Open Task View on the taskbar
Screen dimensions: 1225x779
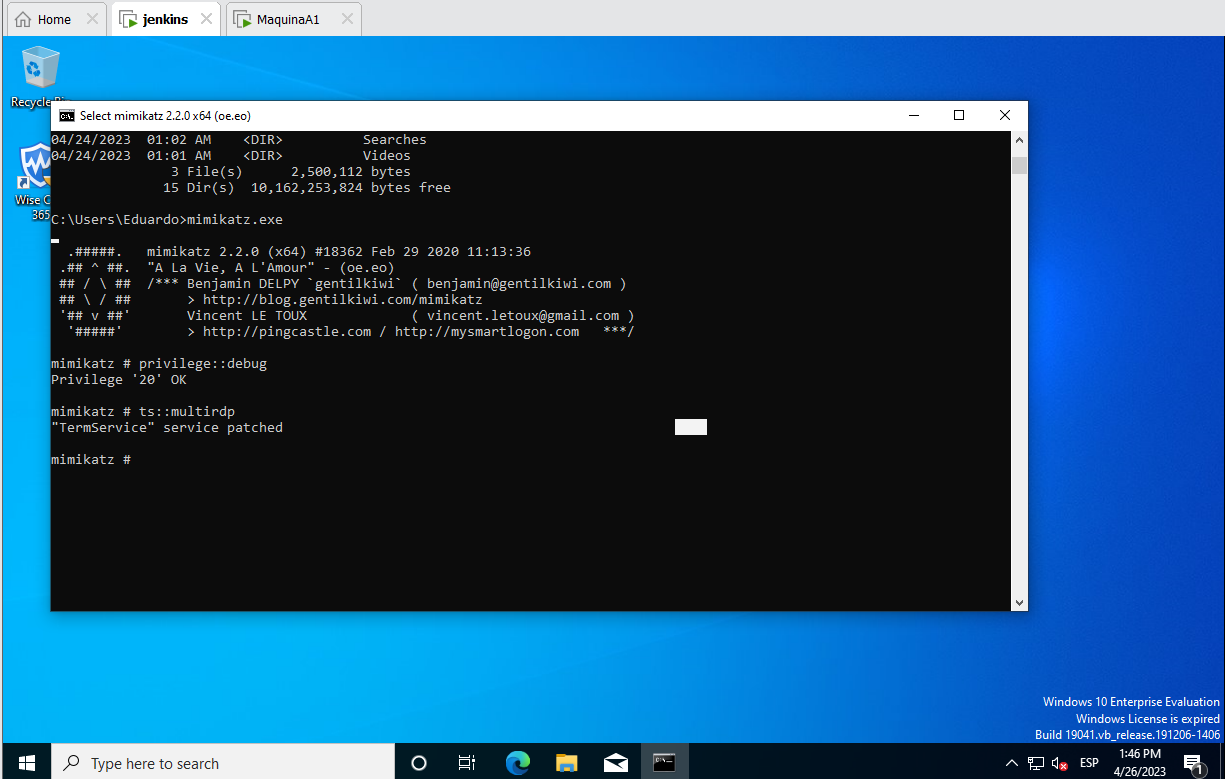(467, 763)
